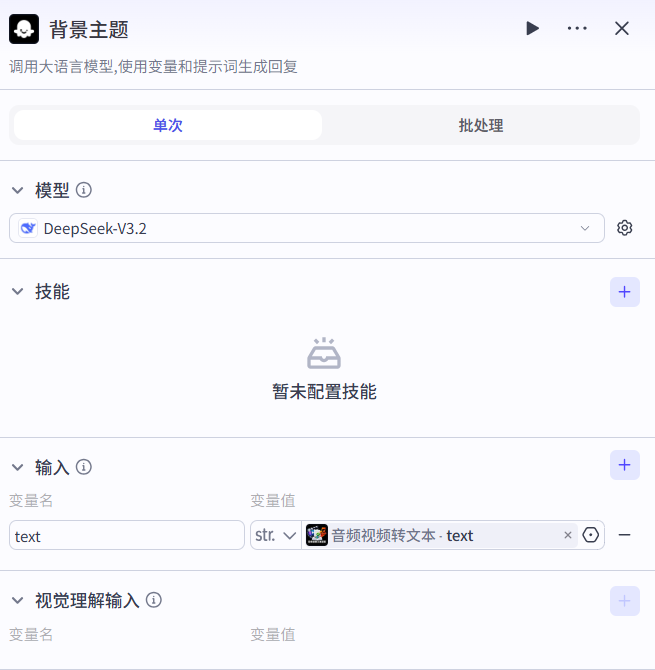Add a new skill with plus button
Image resolution: width=655 pixels, height=670 pixels.
(x=625, y=292)
